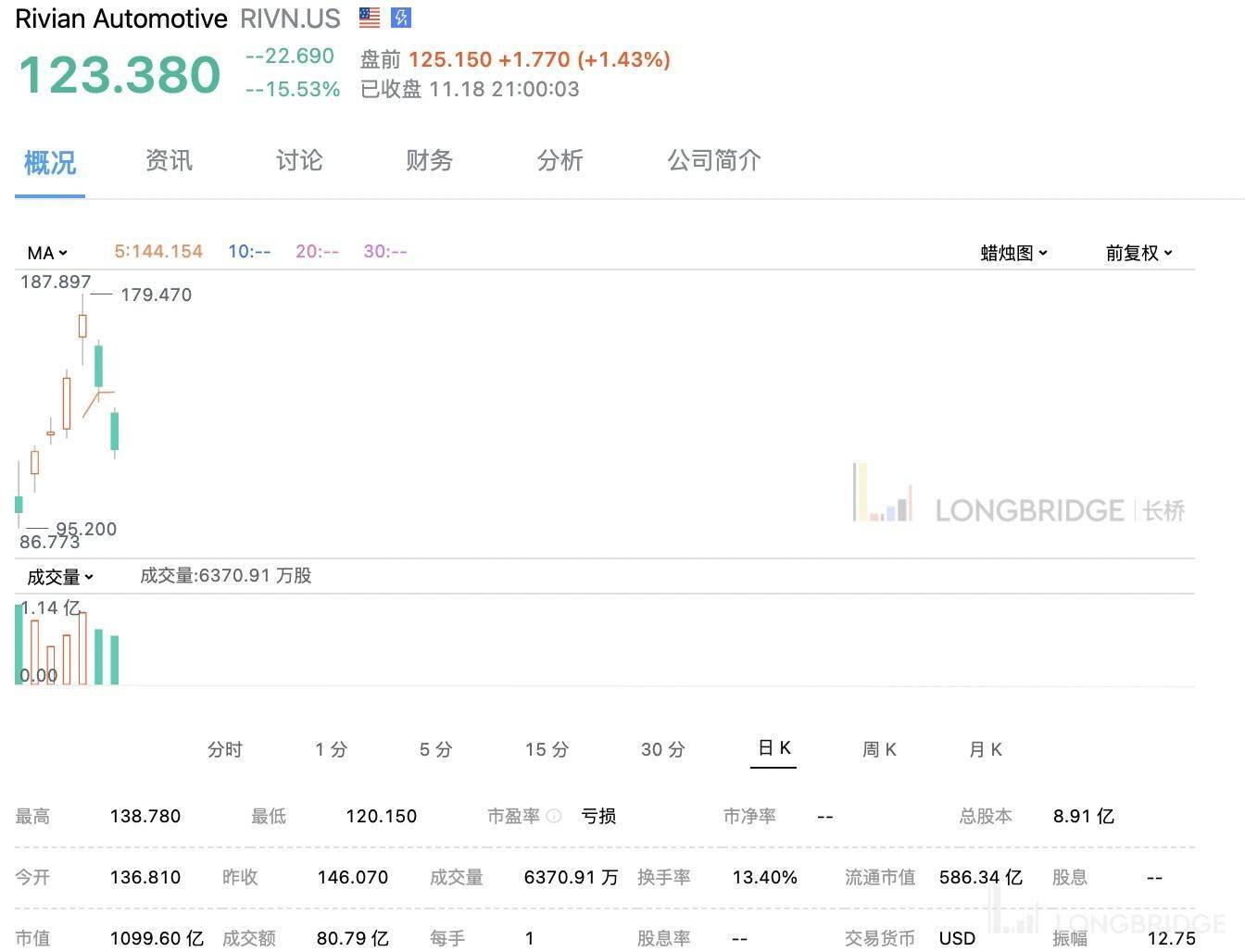This screenshot has width=1245, height=952.
Task: Select the 分时 chart interval
Action: tap(225, 749)
